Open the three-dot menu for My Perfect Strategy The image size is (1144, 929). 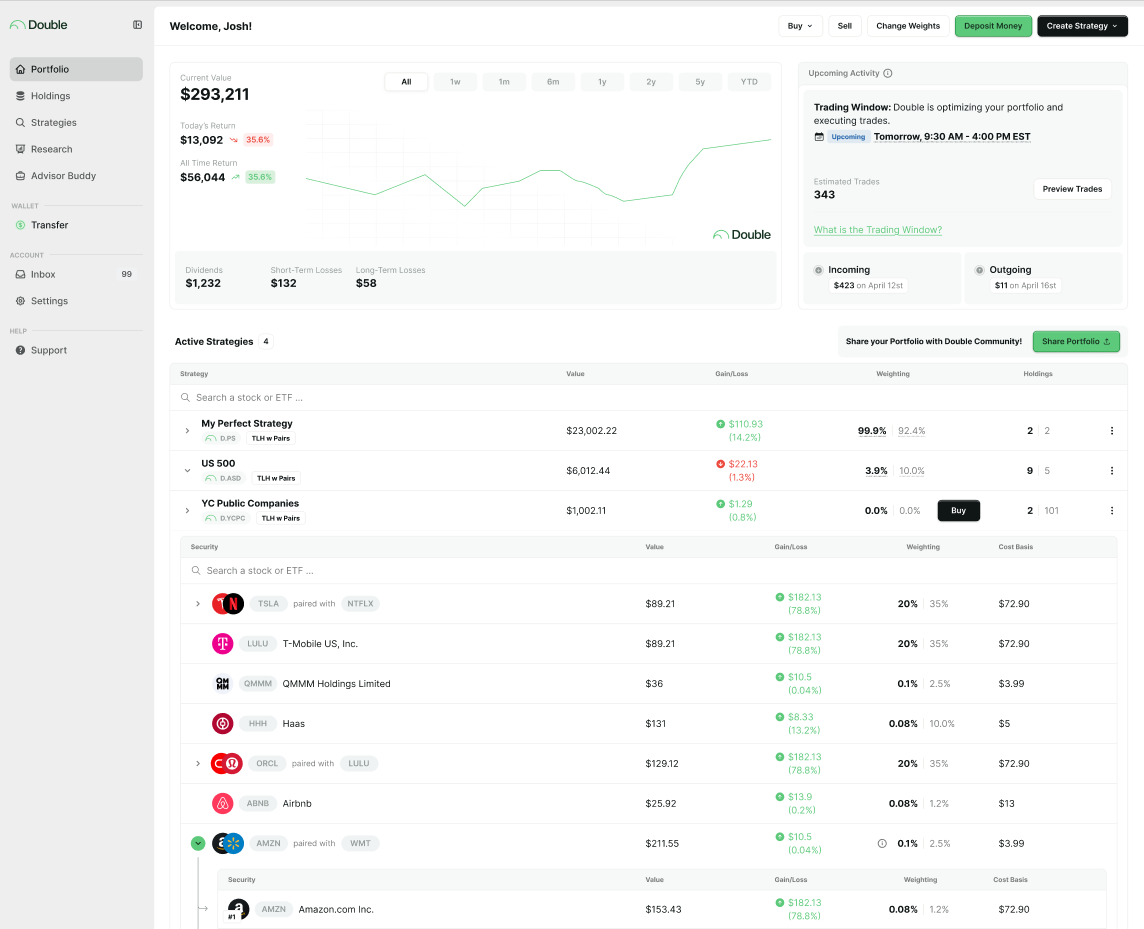(x=1111, y=430)
